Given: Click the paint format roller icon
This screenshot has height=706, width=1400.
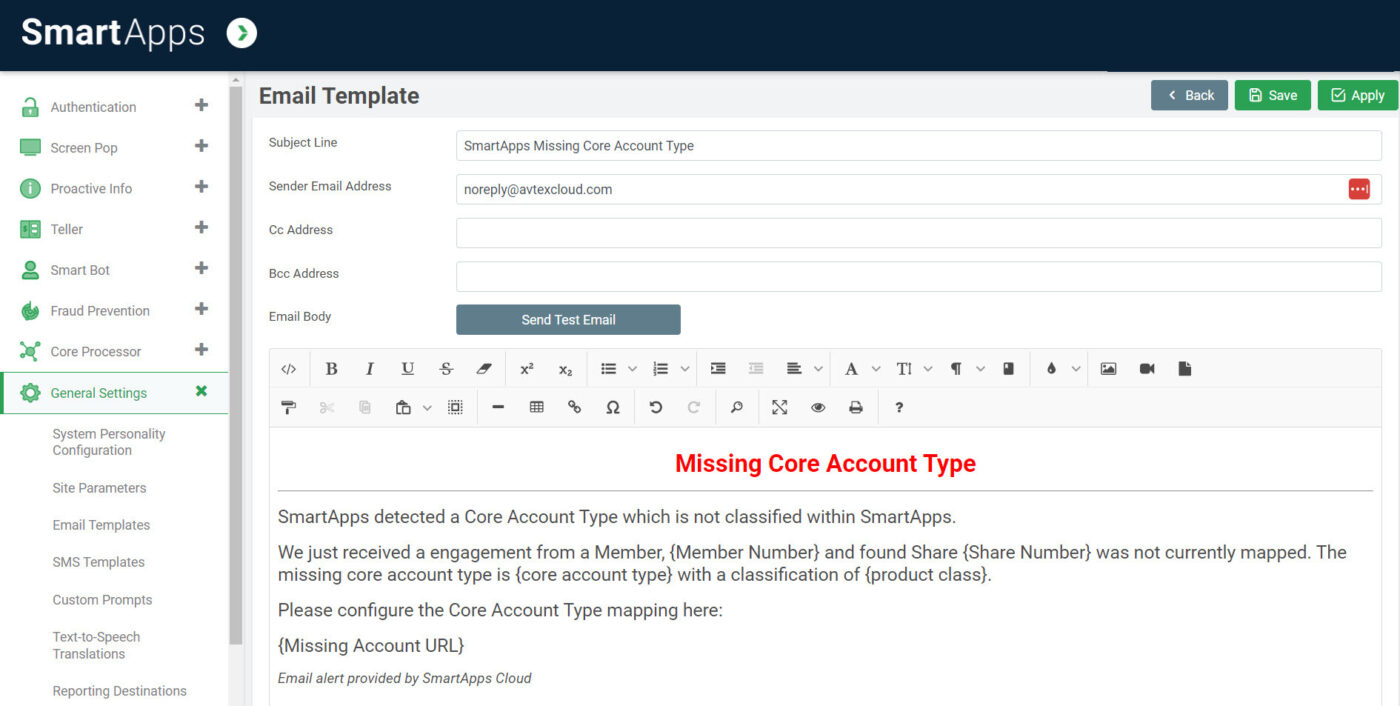Looking at the screenshot, I should point(288,407).
